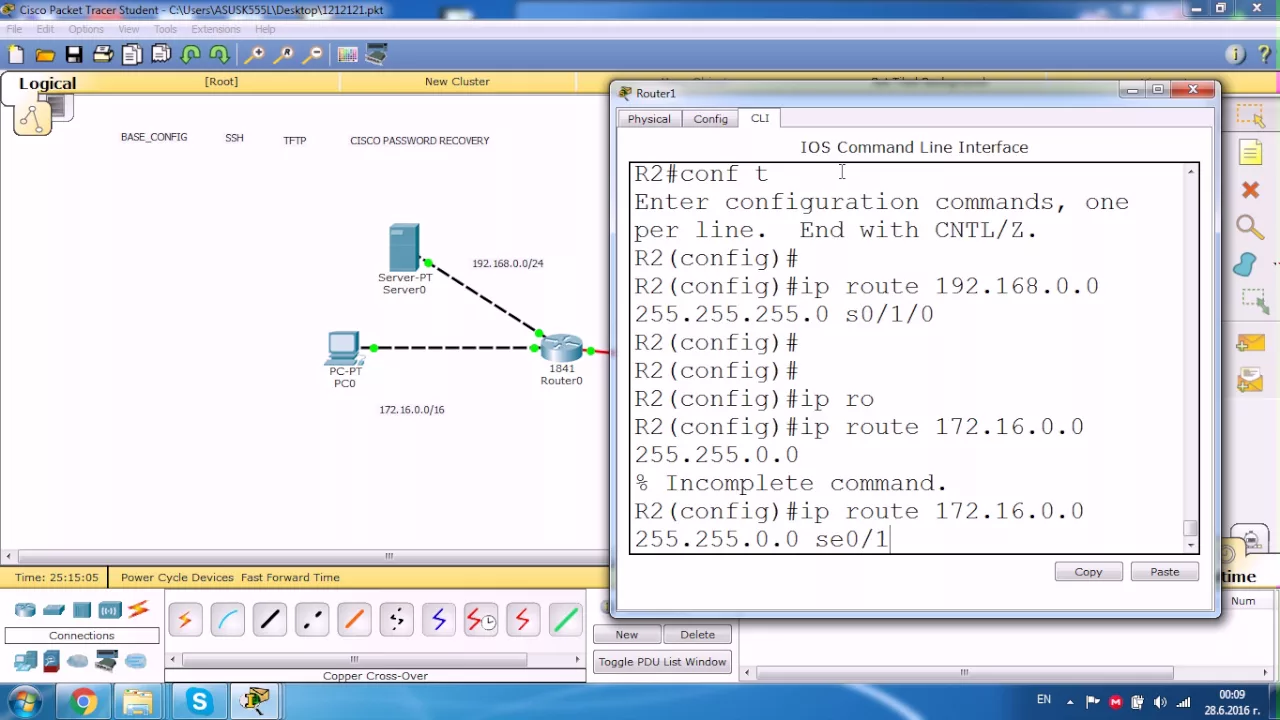Activate the Delete tool red X
Viewport: 1280px width, 720px height.
click(x=1250, y=189)
